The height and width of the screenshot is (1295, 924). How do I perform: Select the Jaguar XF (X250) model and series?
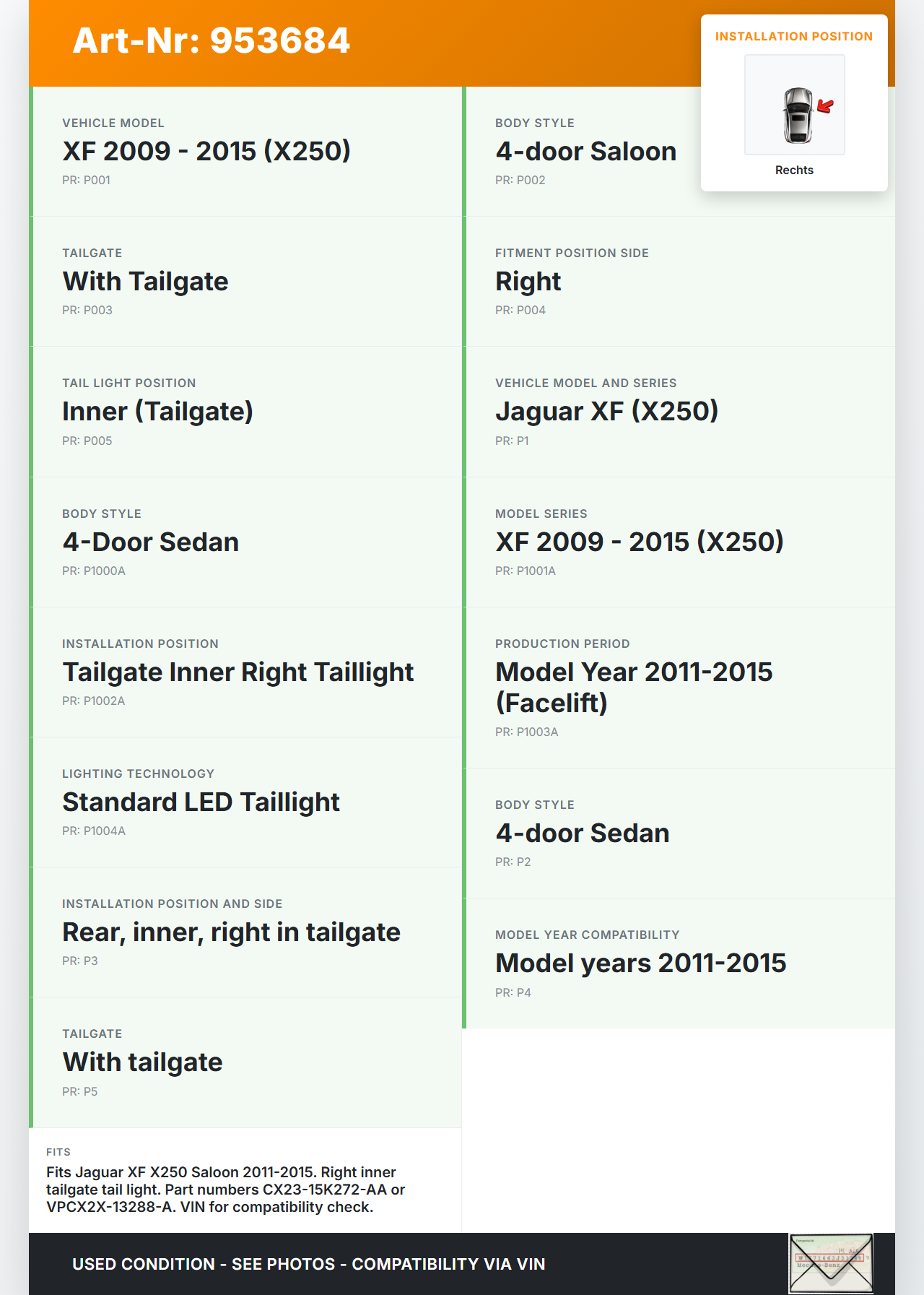[606, 412]
